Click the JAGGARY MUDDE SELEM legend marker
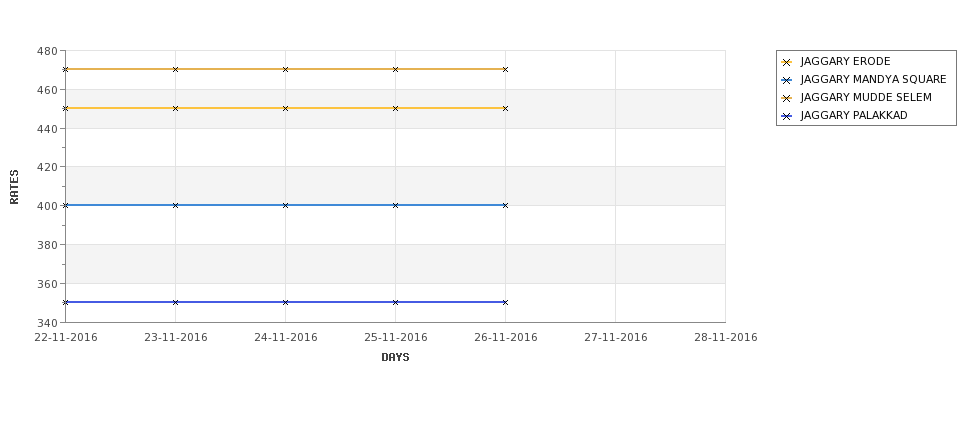The image size is (975, 429). coord(787,98)
